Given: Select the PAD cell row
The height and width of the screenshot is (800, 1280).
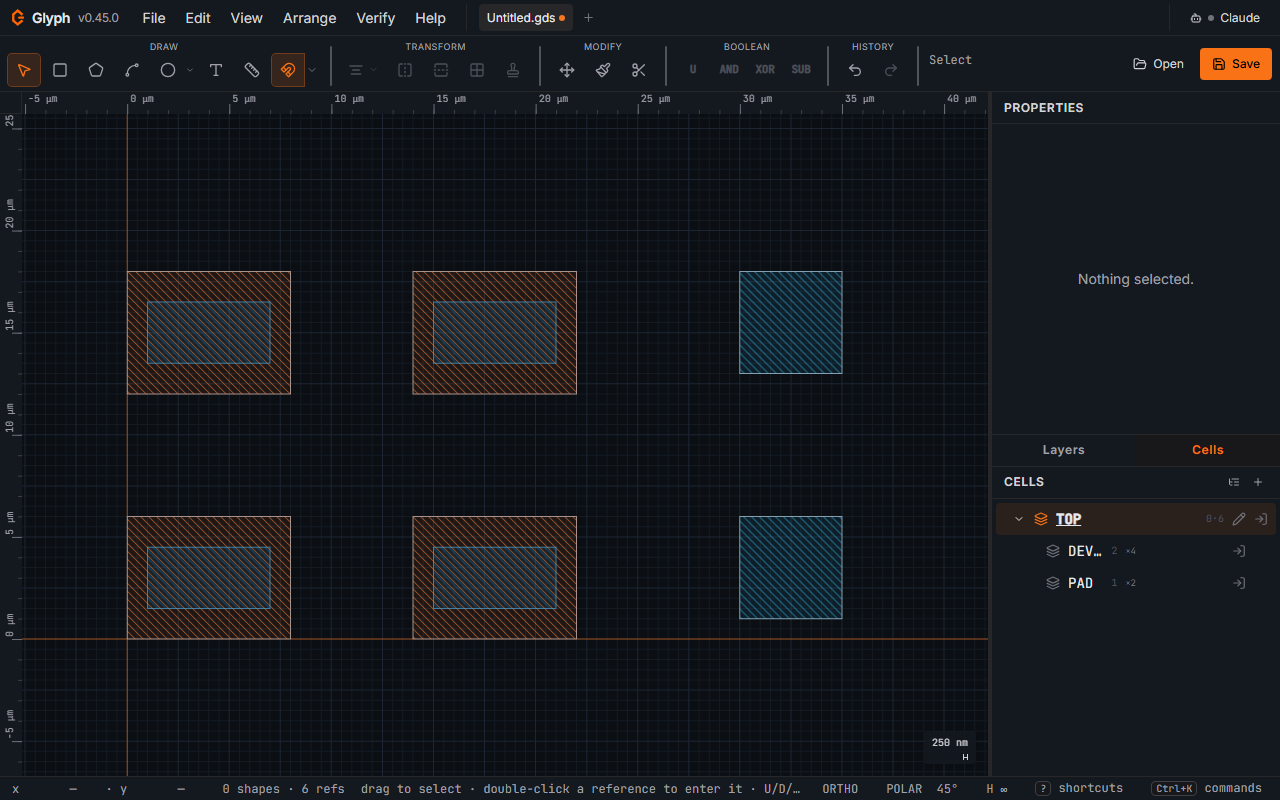Looking at the screenshot, I should click(x=1136, y=583).
